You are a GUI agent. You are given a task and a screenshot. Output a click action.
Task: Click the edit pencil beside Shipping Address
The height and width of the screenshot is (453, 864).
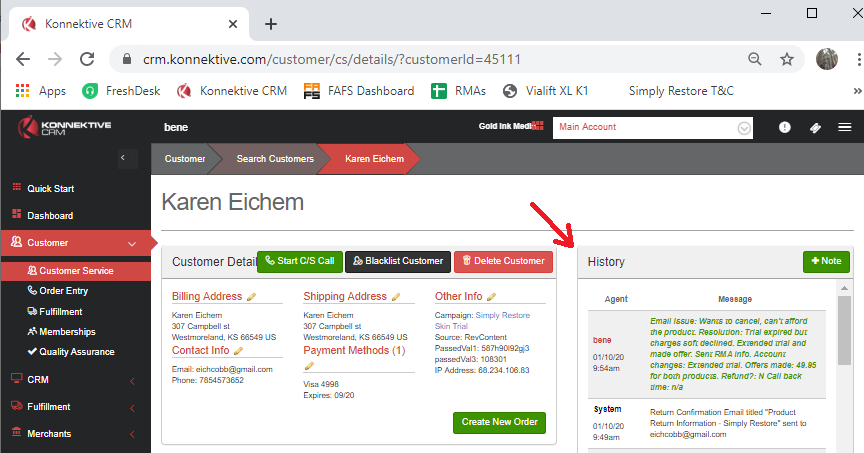(397, 297)
